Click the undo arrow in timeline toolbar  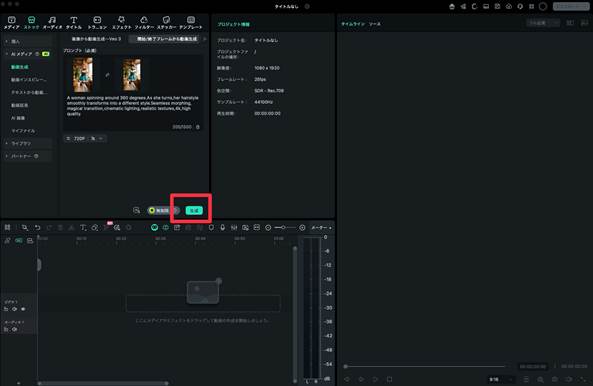37,227
